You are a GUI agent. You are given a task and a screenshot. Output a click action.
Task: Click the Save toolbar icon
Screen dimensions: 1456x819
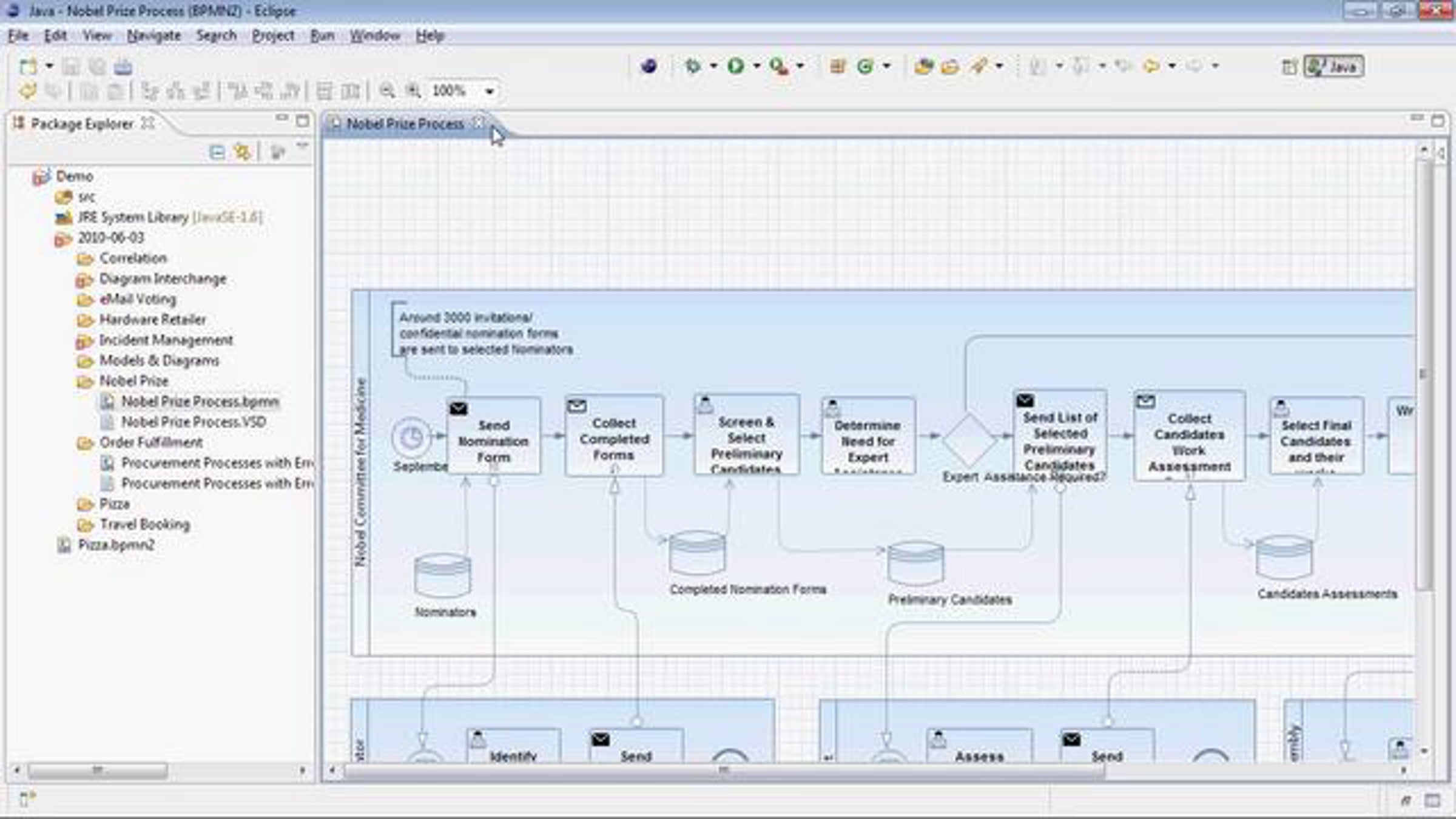coord(71,66)
